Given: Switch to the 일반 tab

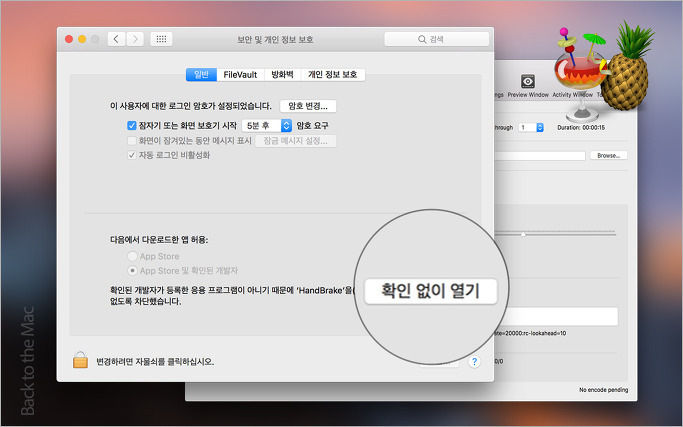Looking at the screenshot, I should pos(201,75).
